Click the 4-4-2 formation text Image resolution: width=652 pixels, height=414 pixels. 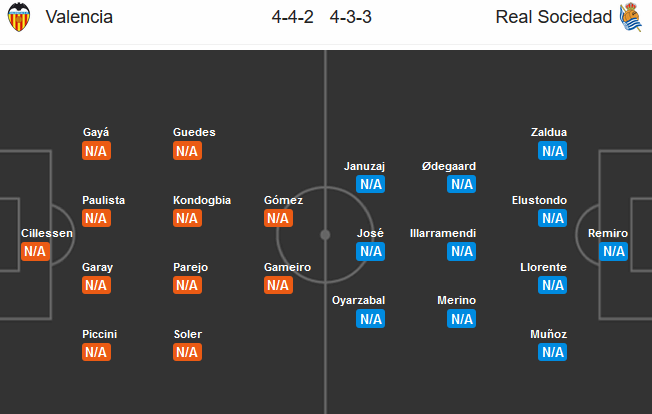click(292, 17)
